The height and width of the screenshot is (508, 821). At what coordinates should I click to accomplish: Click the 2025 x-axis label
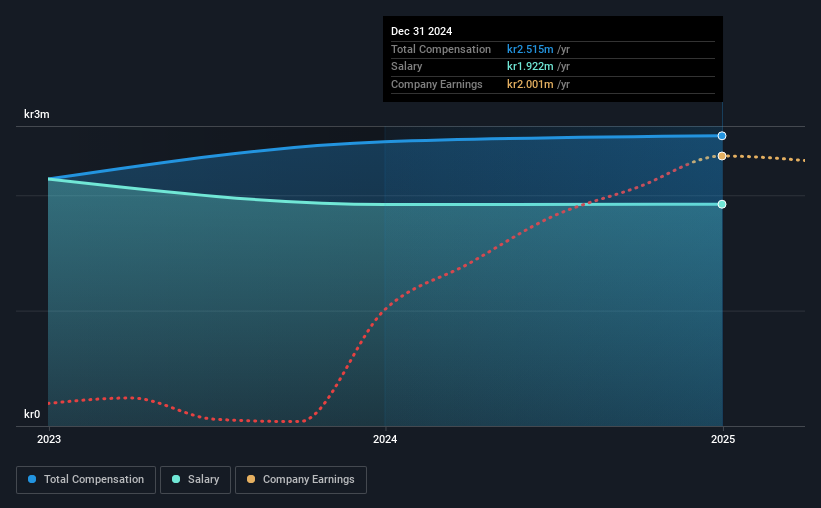pyautogui.click(x=723, y=439)
